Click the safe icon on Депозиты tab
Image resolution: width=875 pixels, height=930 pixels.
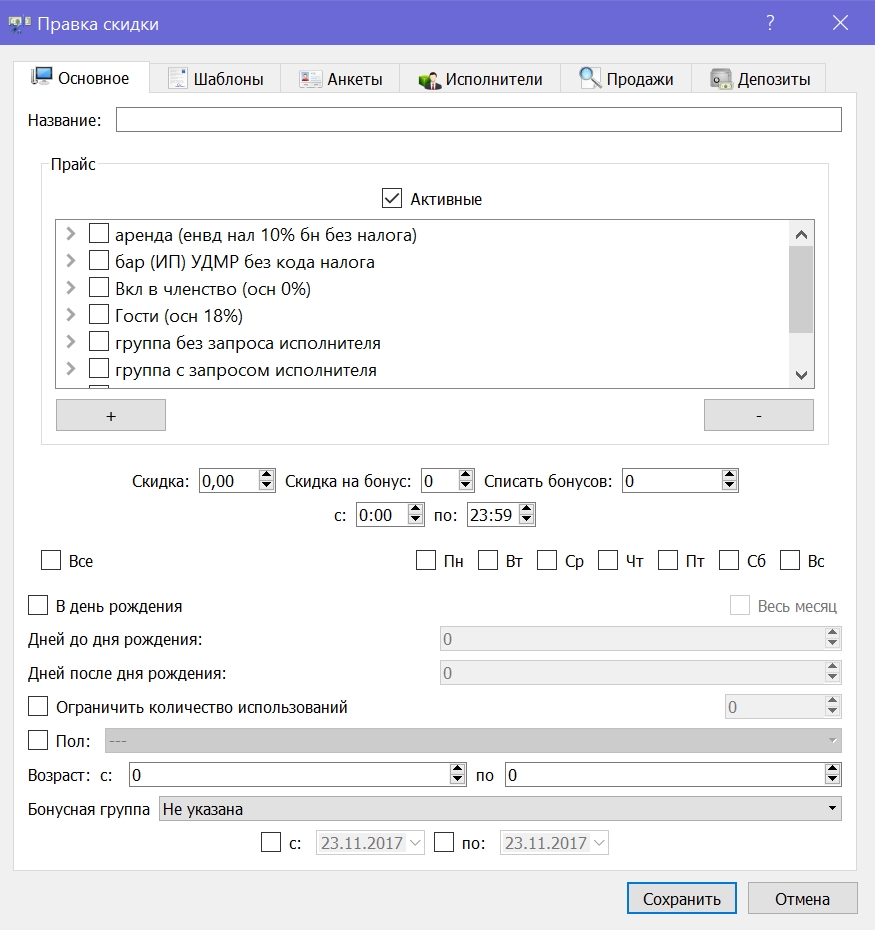721,79
